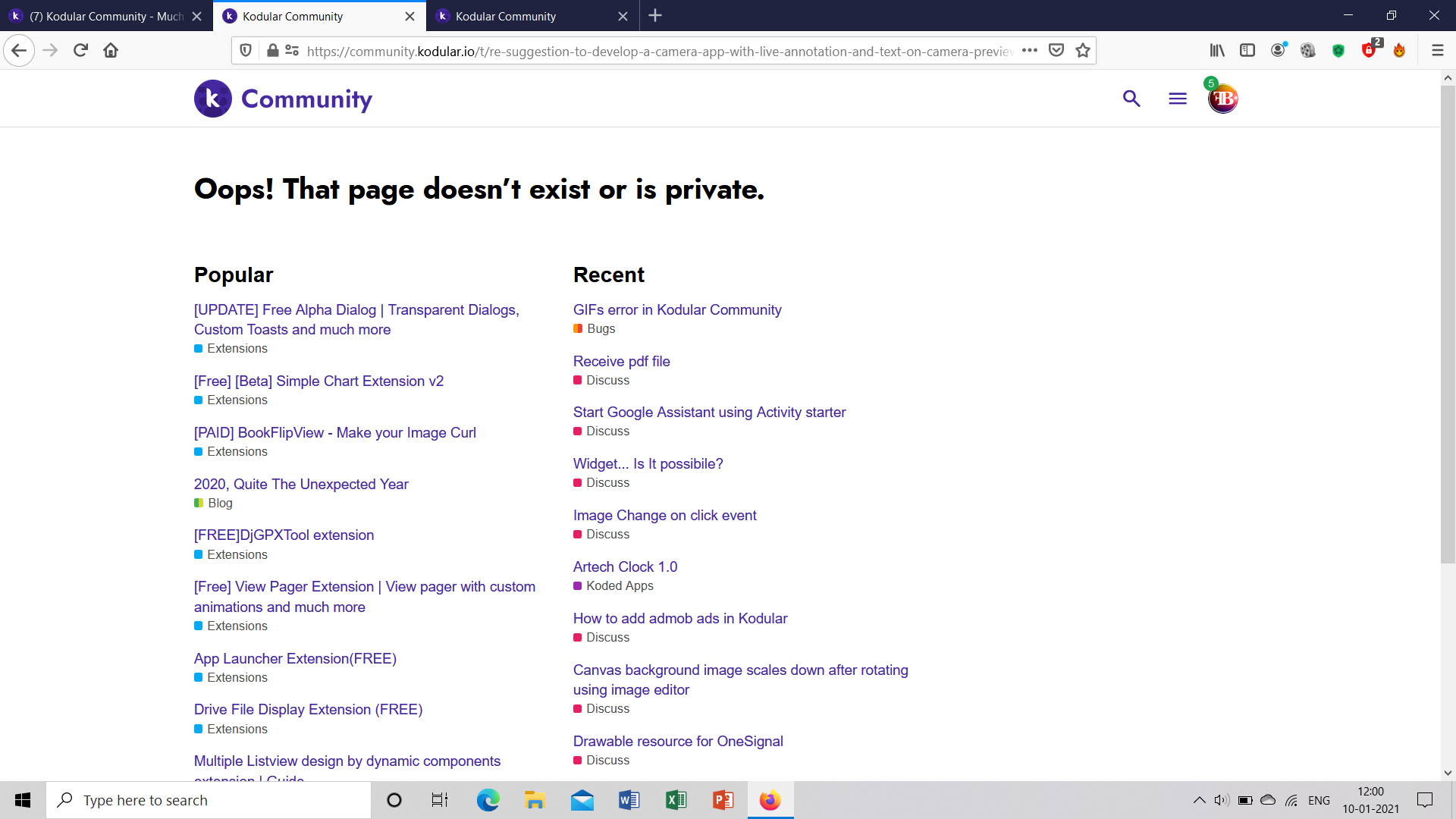Viewport: 1456px width, 819px height.
Task: Open '2020, Quite The Unexpected Year' post
Action: pos(301,484)
